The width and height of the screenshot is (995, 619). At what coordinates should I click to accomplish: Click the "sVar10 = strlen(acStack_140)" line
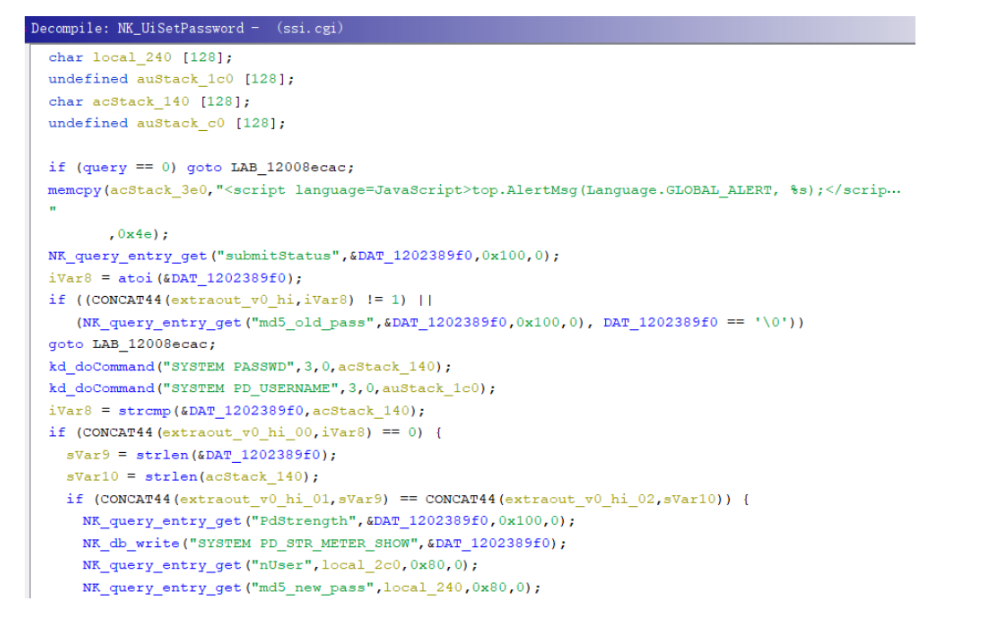coord(192,477)
